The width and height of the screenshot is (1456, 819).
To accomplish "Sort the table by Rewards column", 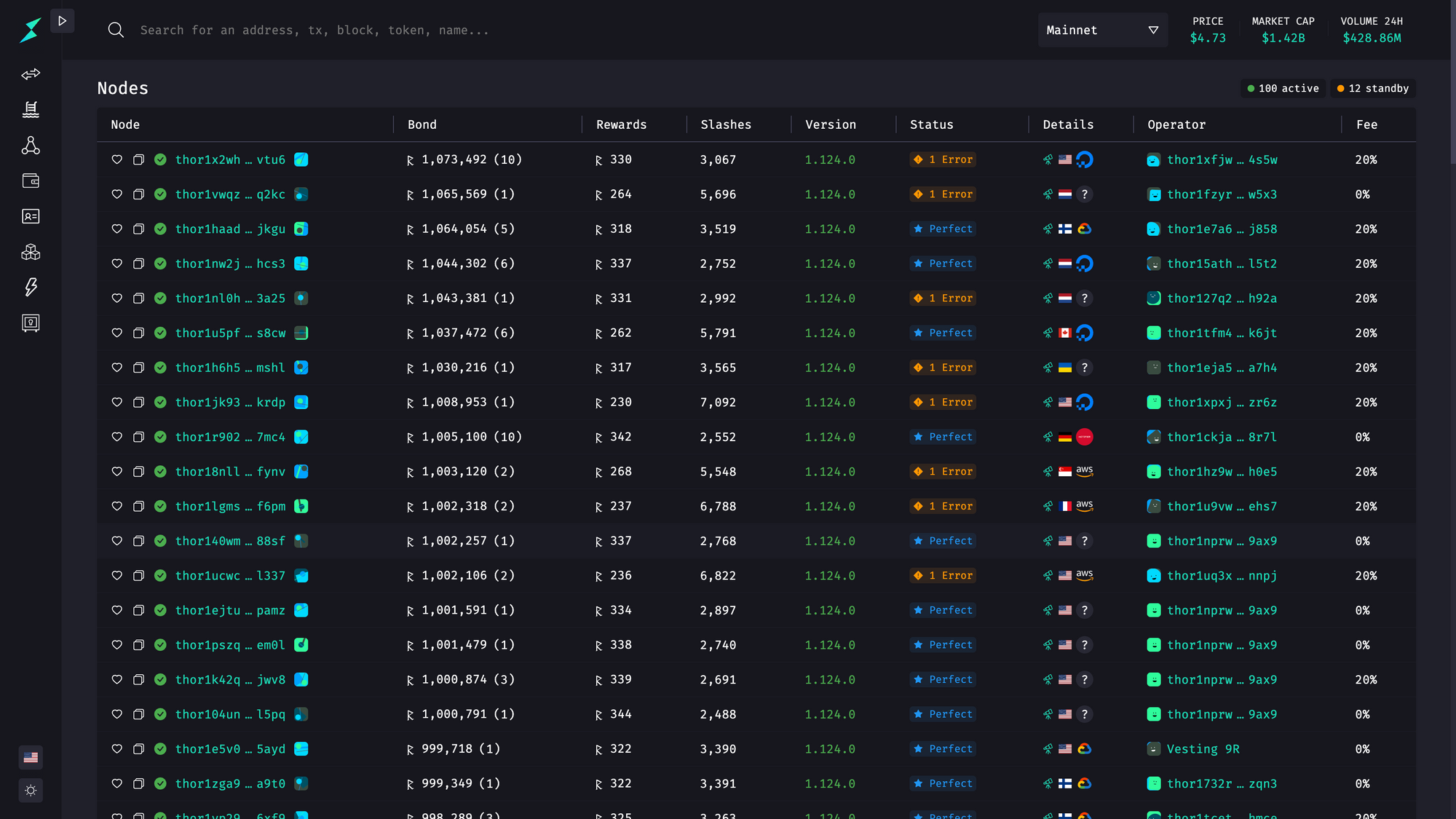I will (x=621, y=124).
